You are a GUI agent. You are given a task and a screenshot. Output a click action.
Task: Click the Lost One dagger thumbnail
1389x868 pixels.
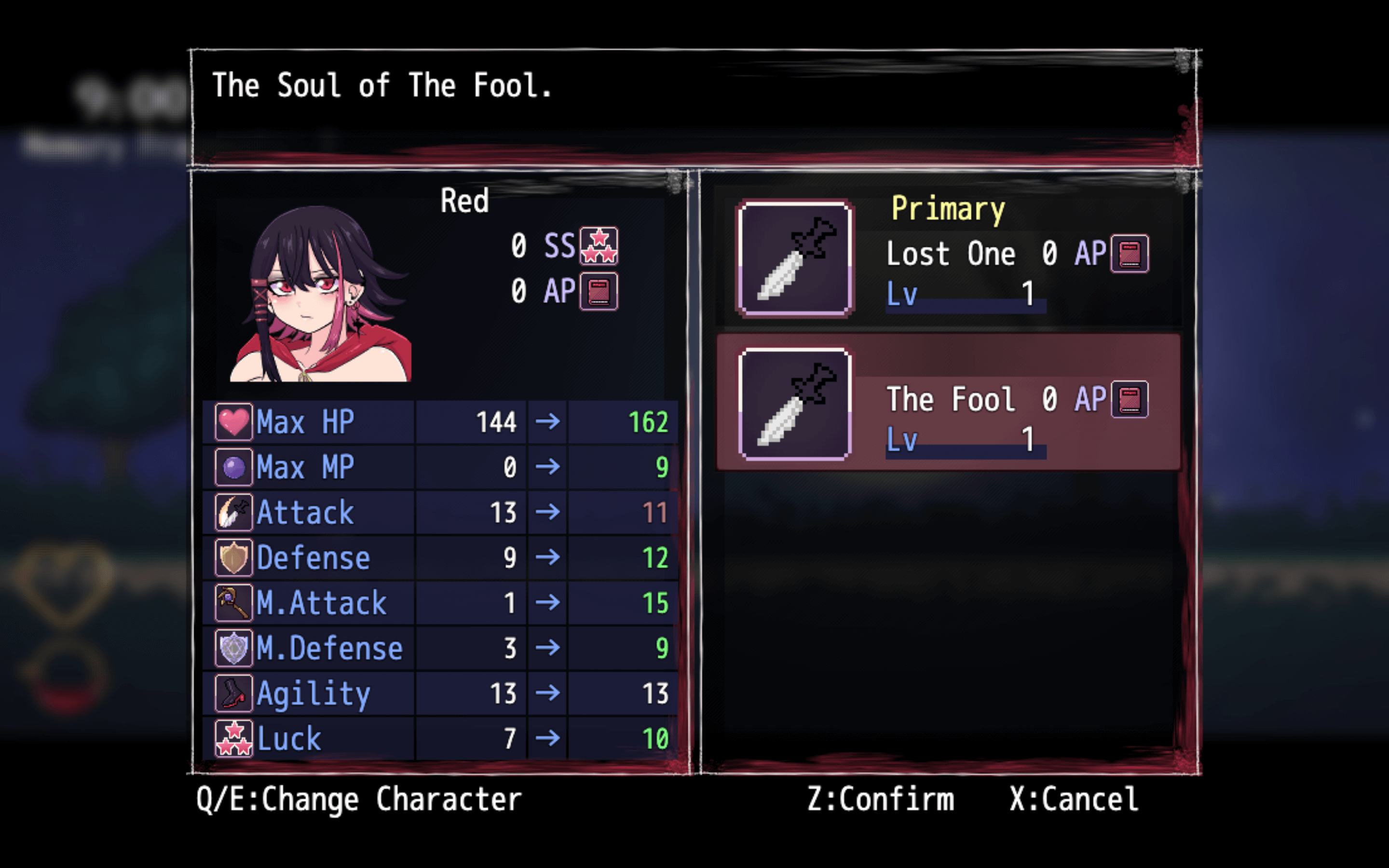[795, 258]
